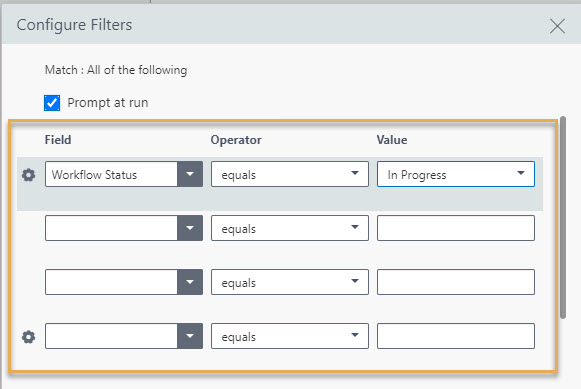The image size is (581, 389).
Task: Click the third row value input box
Action: 456,282
